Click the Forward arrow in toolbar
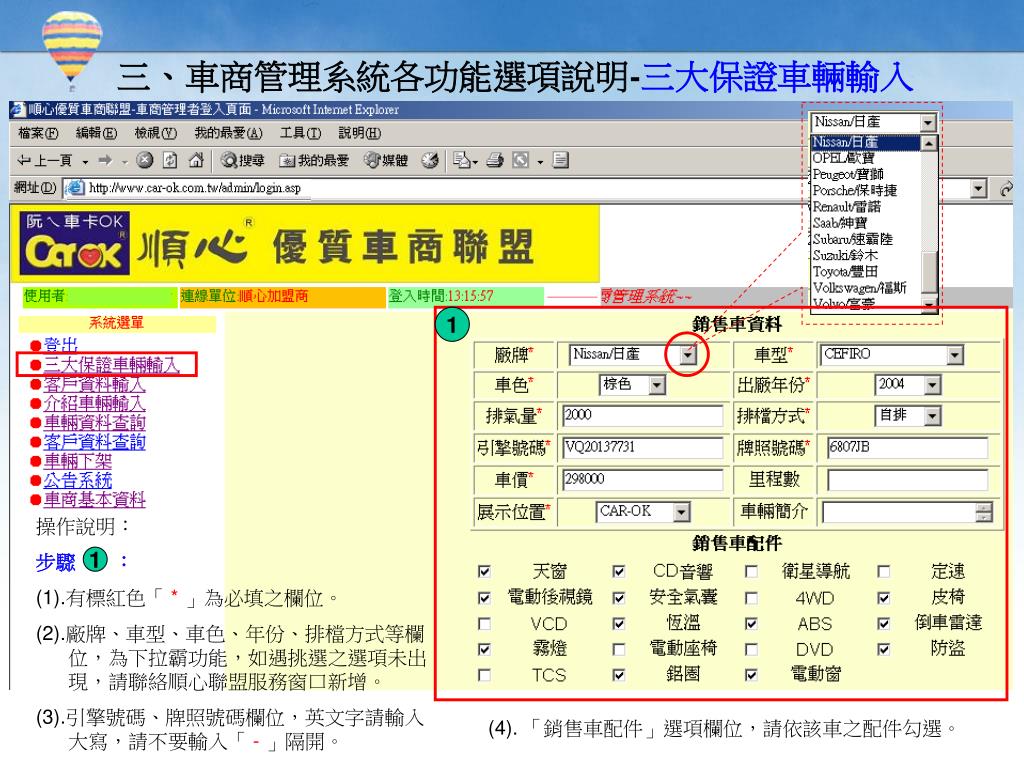This screenshot has width=1024, height=768. (x=104, y=160)
